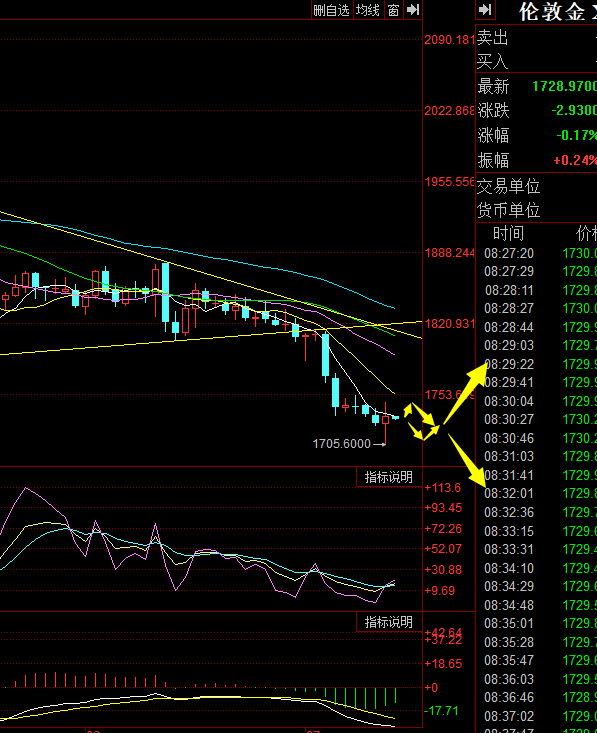Select the tick row at 08:31:41
597x733 pixels.
[x=536, y=475]
